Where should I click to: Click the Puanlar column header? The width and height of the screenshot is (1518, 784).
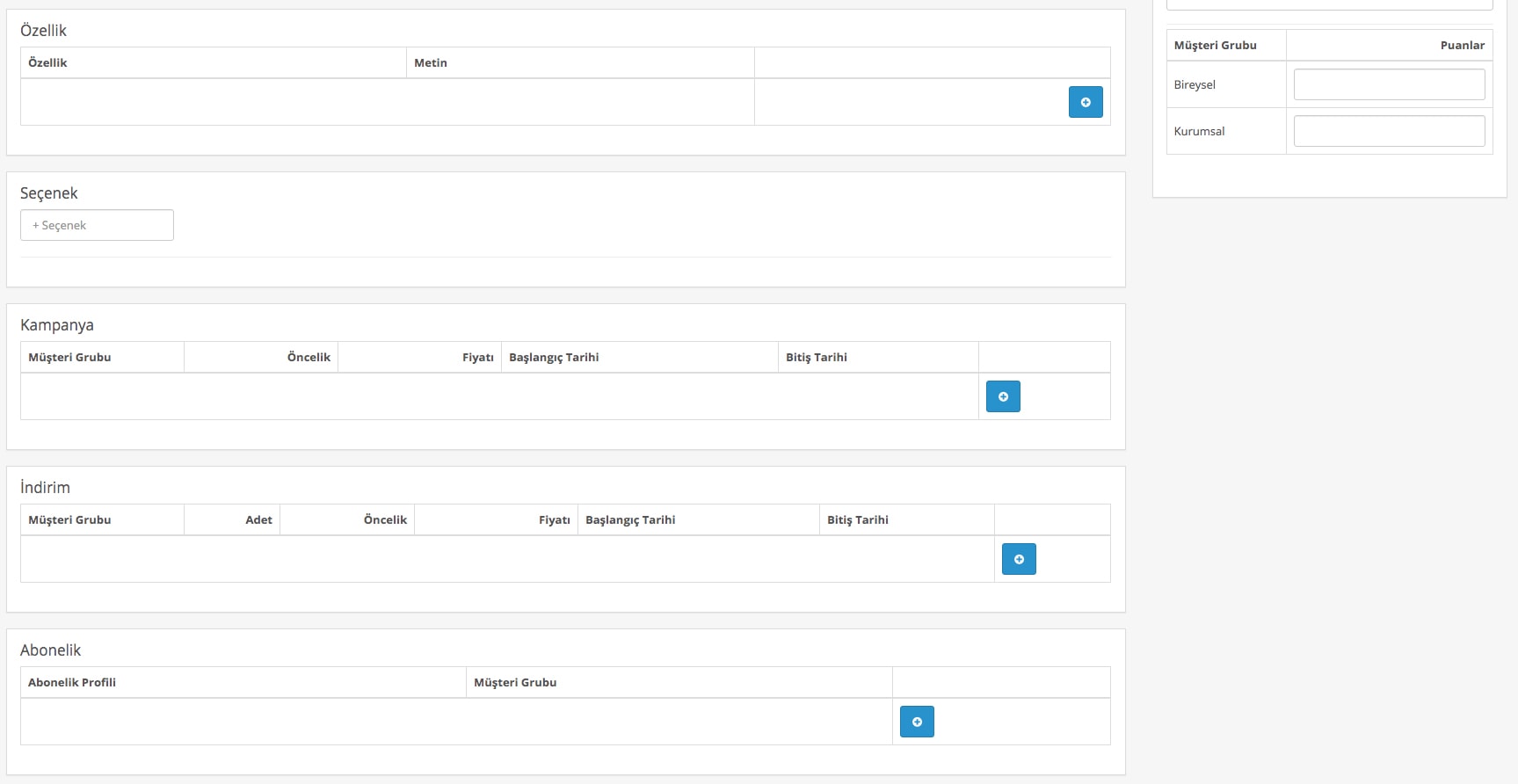pyautogui.click(x=1462, y=45)
